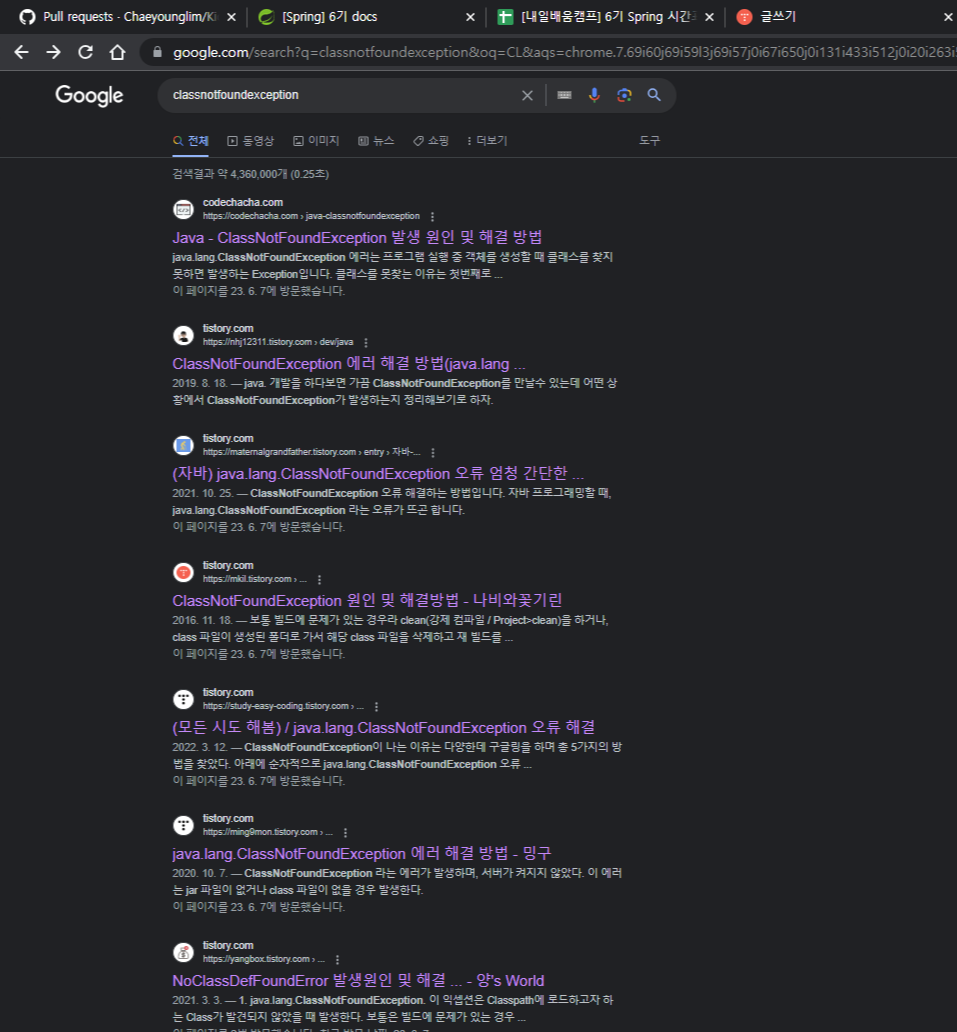Click the codechacha.com site name text
Screen dimensions: 957x1032
point(243,203)
